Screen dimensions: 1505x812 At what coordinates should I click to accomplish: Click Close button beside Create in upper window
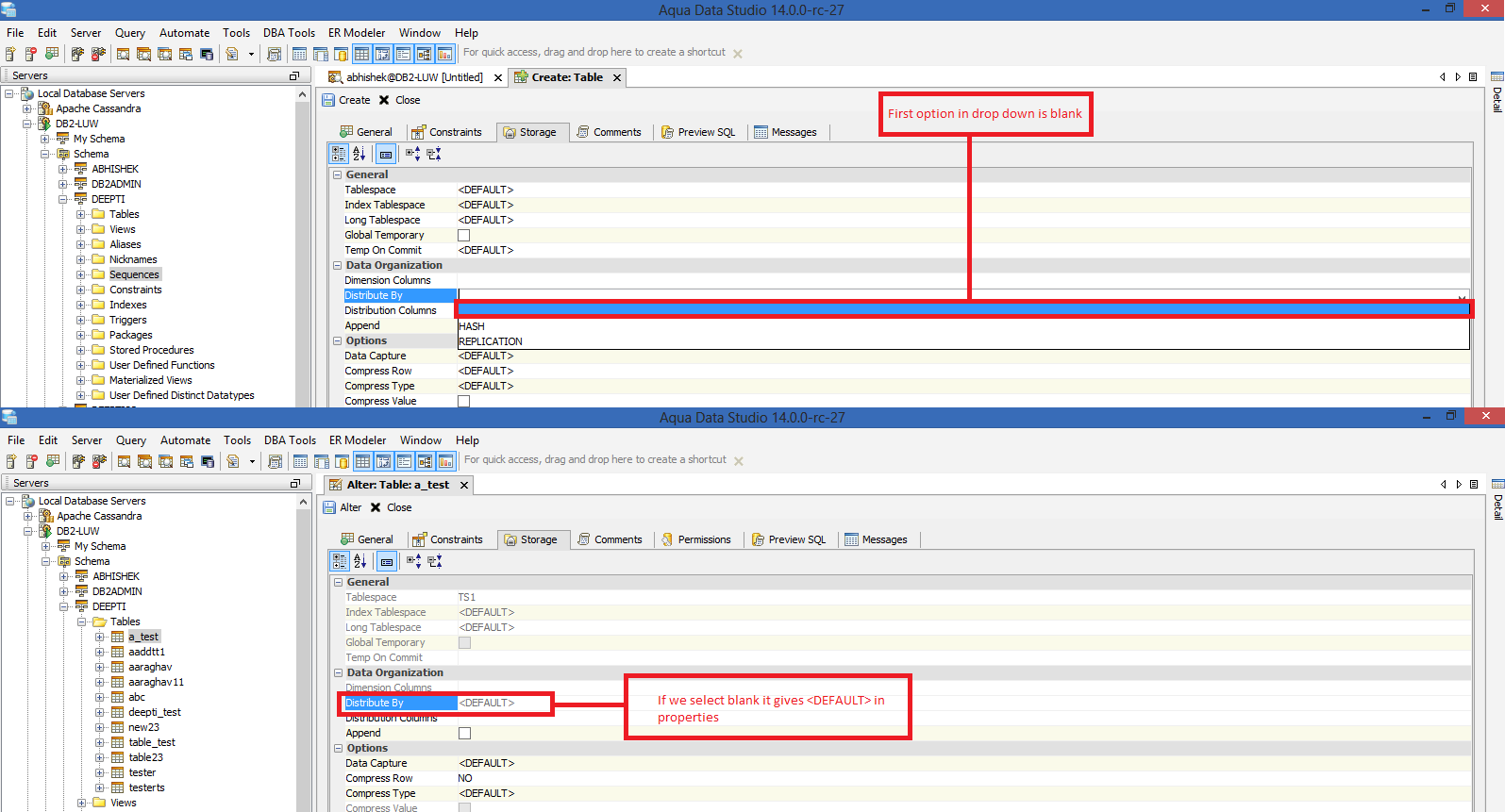[400, 101]
